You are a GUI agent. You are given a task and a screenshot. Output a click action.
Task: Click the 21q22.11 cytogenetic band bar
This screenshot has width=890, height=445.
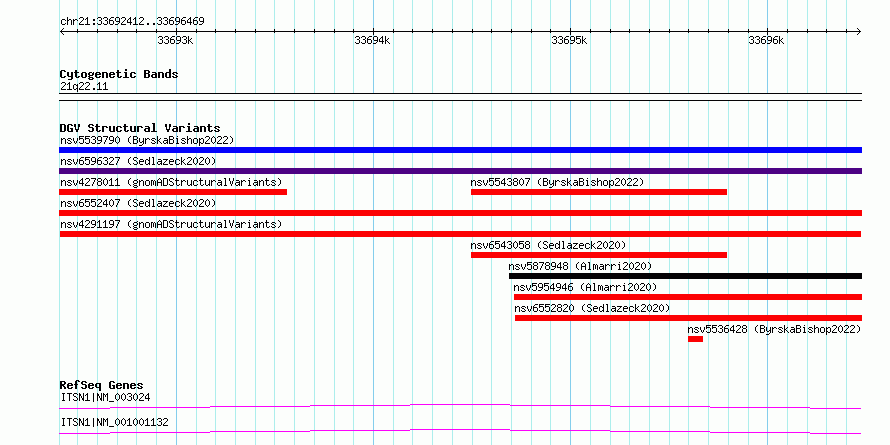(460, 97)
